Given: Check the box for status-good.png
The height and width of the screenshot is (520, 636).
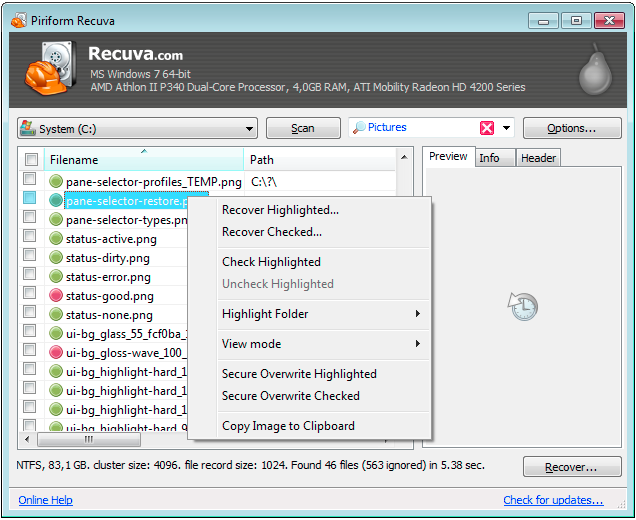Looking at the screenshot, I should pyautogui.click(x=29, y=293).
